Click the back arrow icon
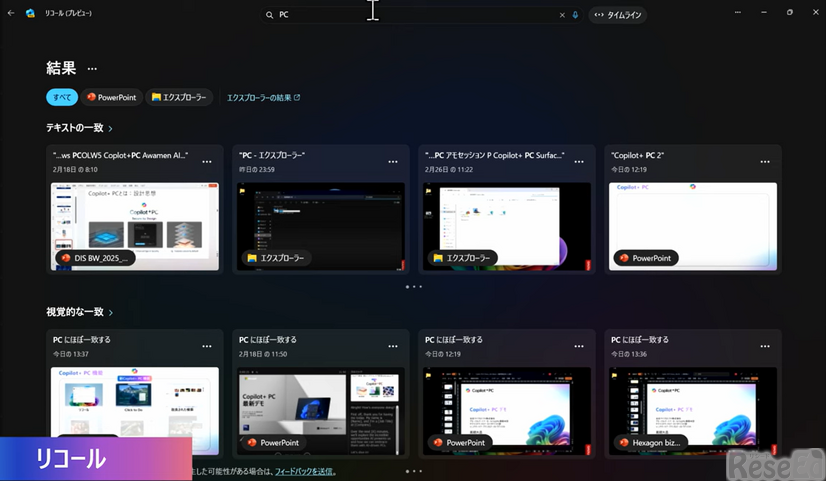826x481 pixels. point(11,14)
